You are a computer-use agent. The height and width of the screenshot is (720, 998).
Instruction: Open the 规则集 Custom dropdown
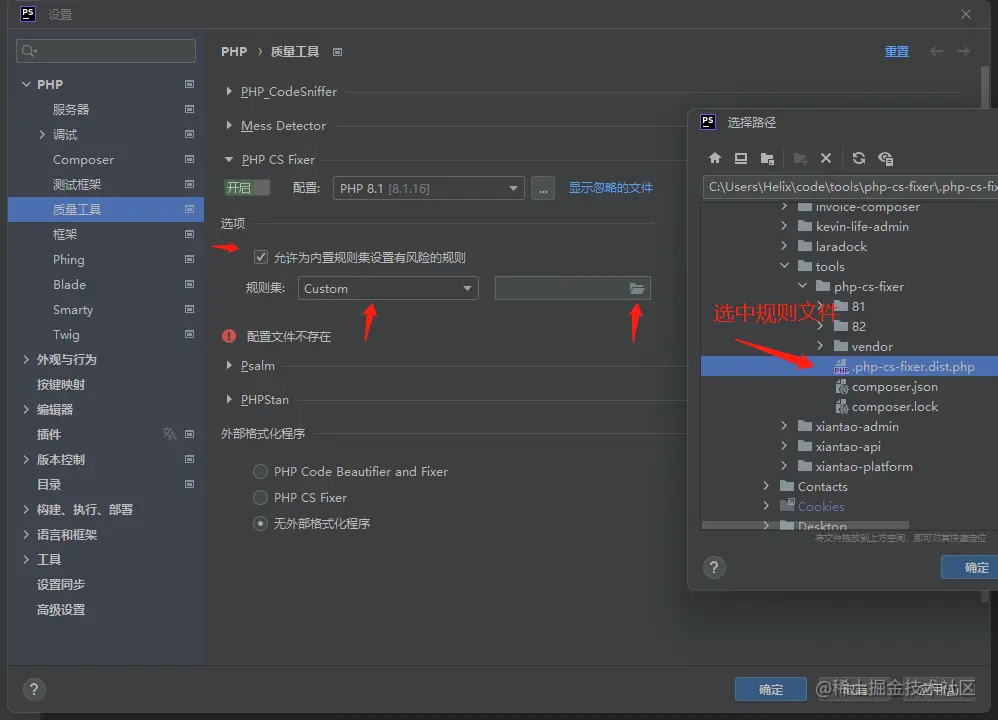(x=388, y=288)
